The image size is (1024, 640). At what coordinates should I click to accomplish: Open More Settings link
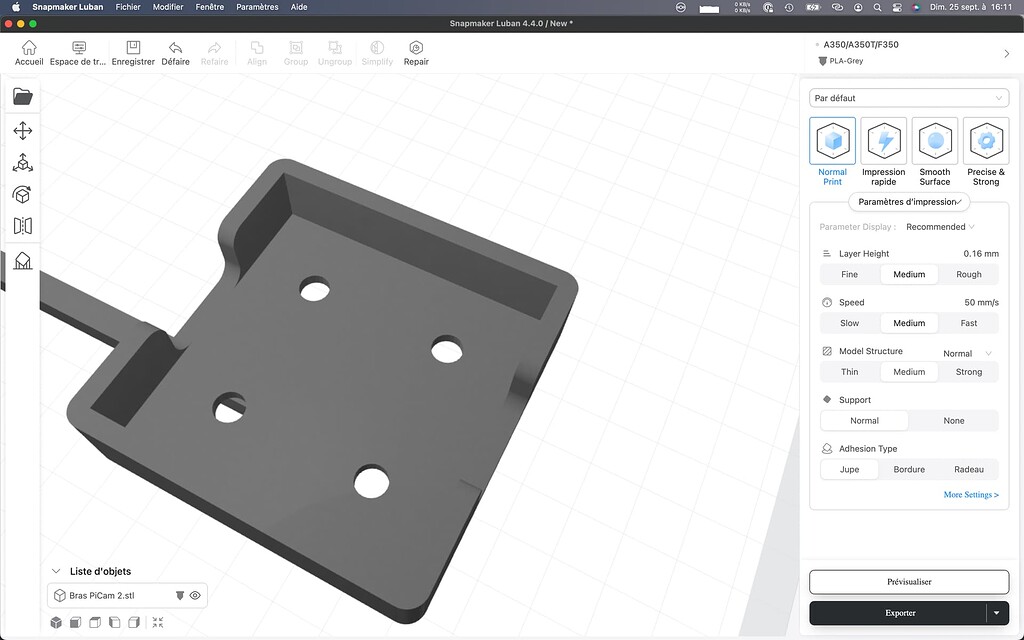(x=971, y=494)
